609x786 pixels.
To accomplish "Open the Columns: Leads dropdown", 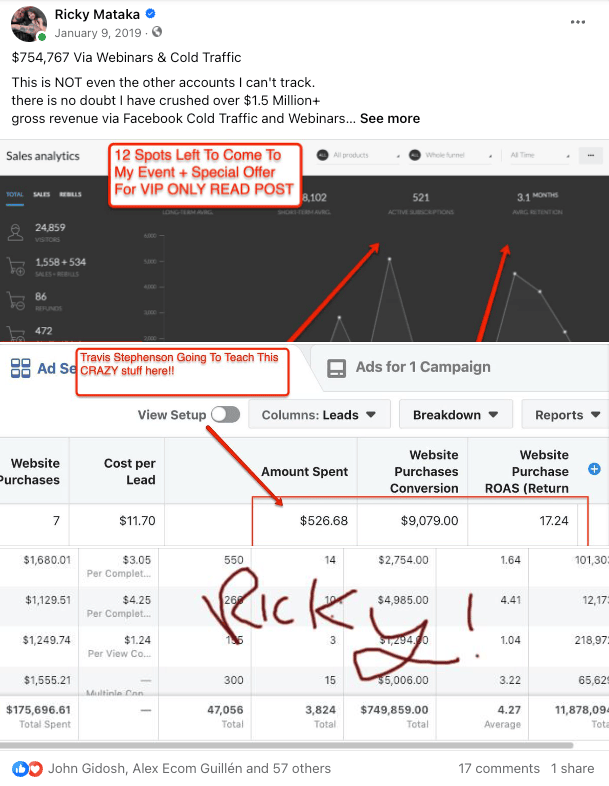I will click(x=319, y=415).
